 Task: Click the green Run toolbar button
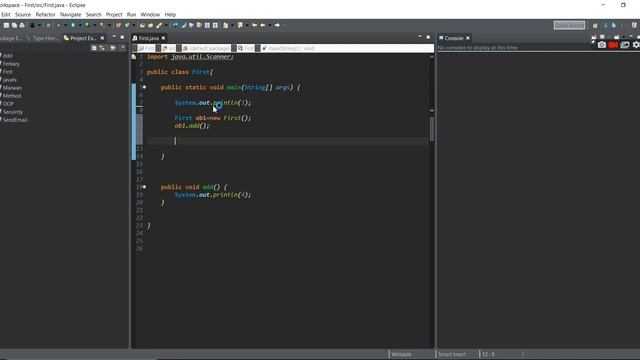pyautogui.click(x=73, y=25)
